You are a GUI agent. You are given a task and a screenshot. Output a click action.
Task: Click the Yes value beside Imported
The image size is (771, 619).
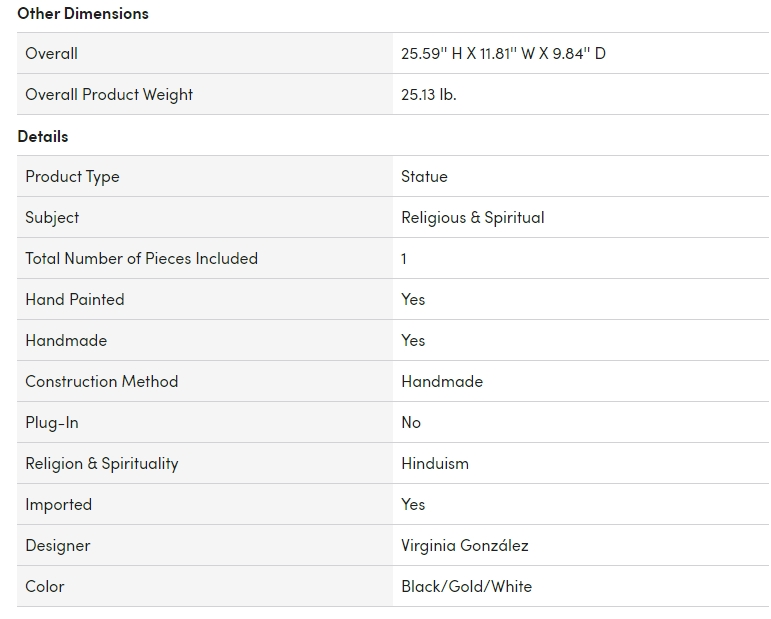pyautogui.click(x=413, y=504)
